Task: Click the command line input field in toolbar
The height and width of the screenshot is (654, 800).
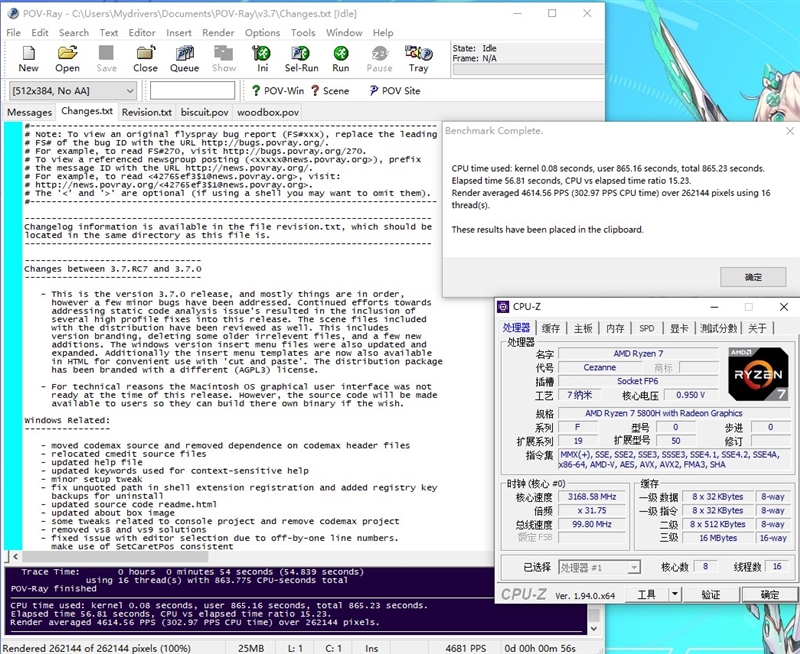Action: click(x=192, y=91)
